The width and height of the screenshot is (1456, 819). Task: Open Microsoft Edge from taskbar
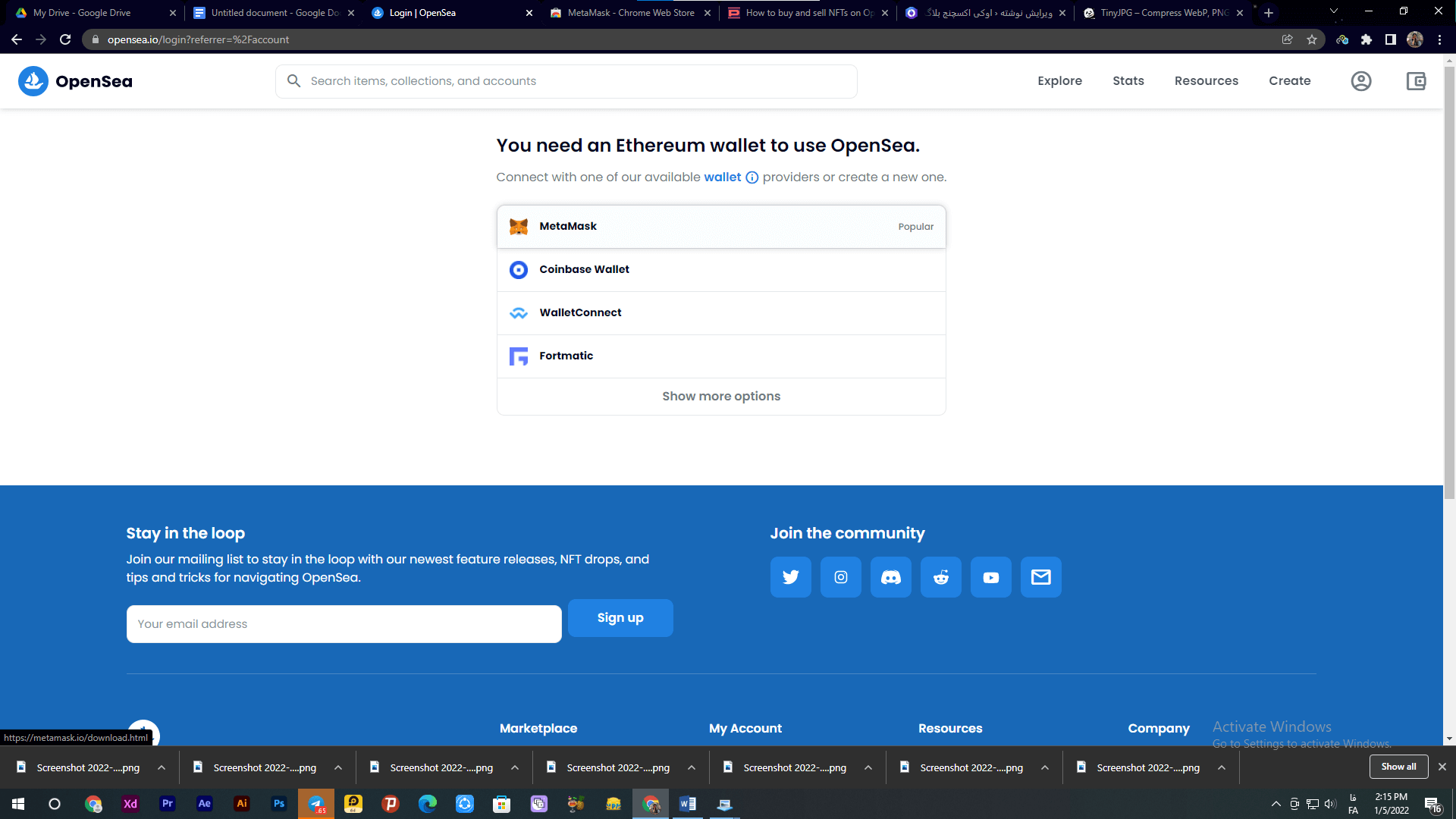tap(428, 804)
